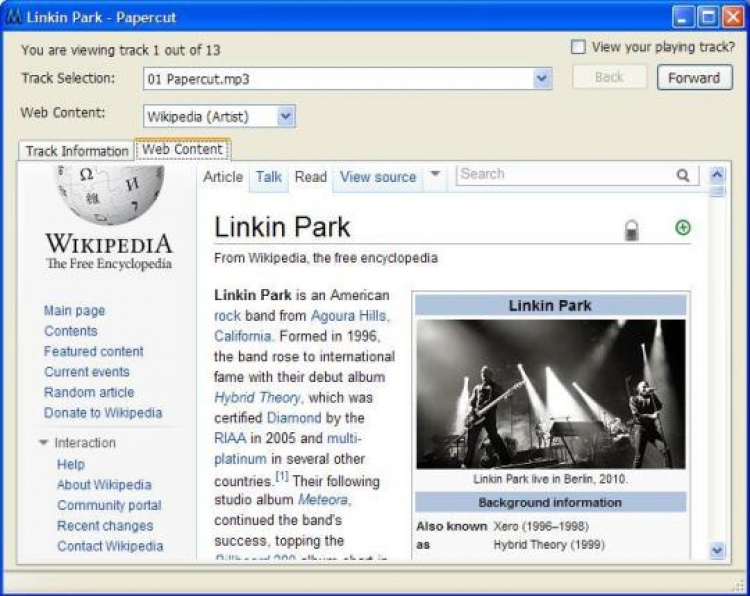Open the View source tab
The height and width of the screenshot is (596, 750).
click(x=378, y=177)
